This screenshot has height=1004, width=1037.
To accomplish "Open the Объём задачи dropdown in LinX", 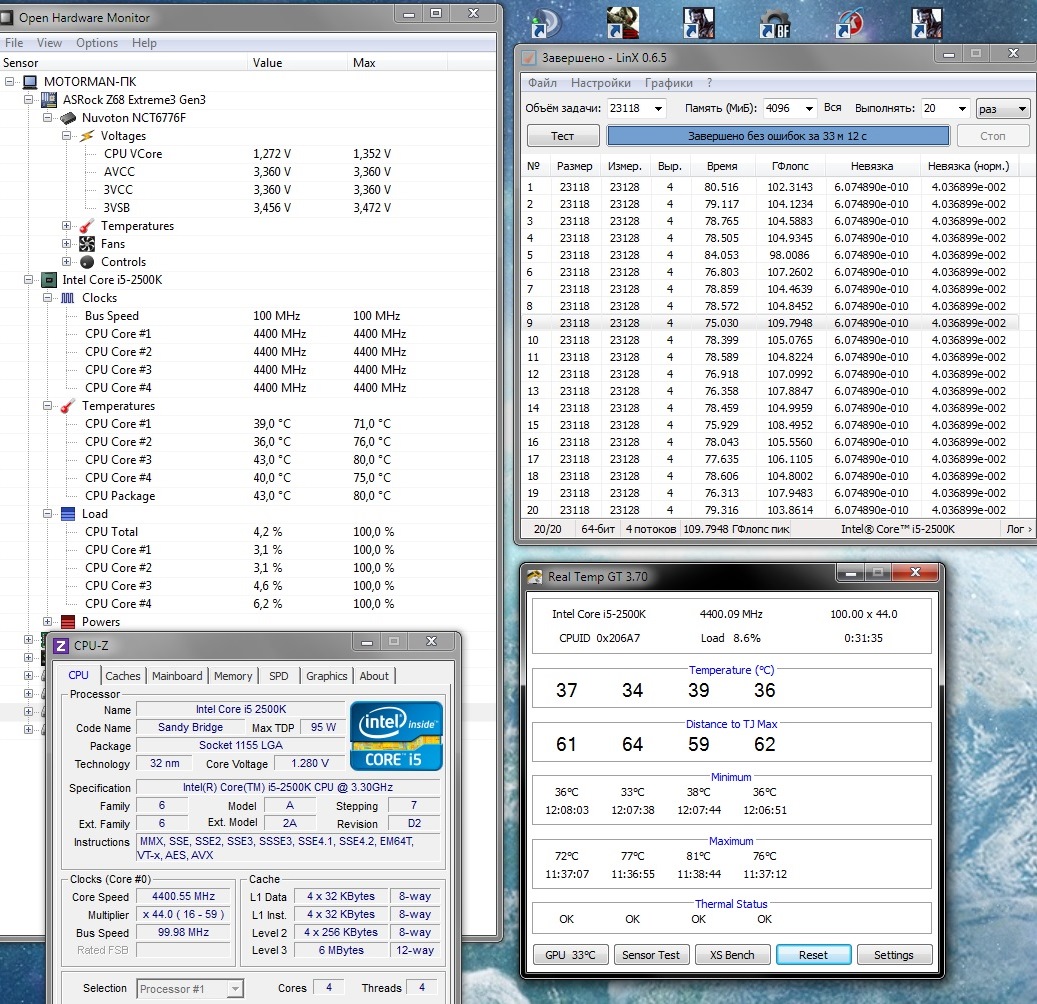I will pyautogui.click(x=658, y=108).
